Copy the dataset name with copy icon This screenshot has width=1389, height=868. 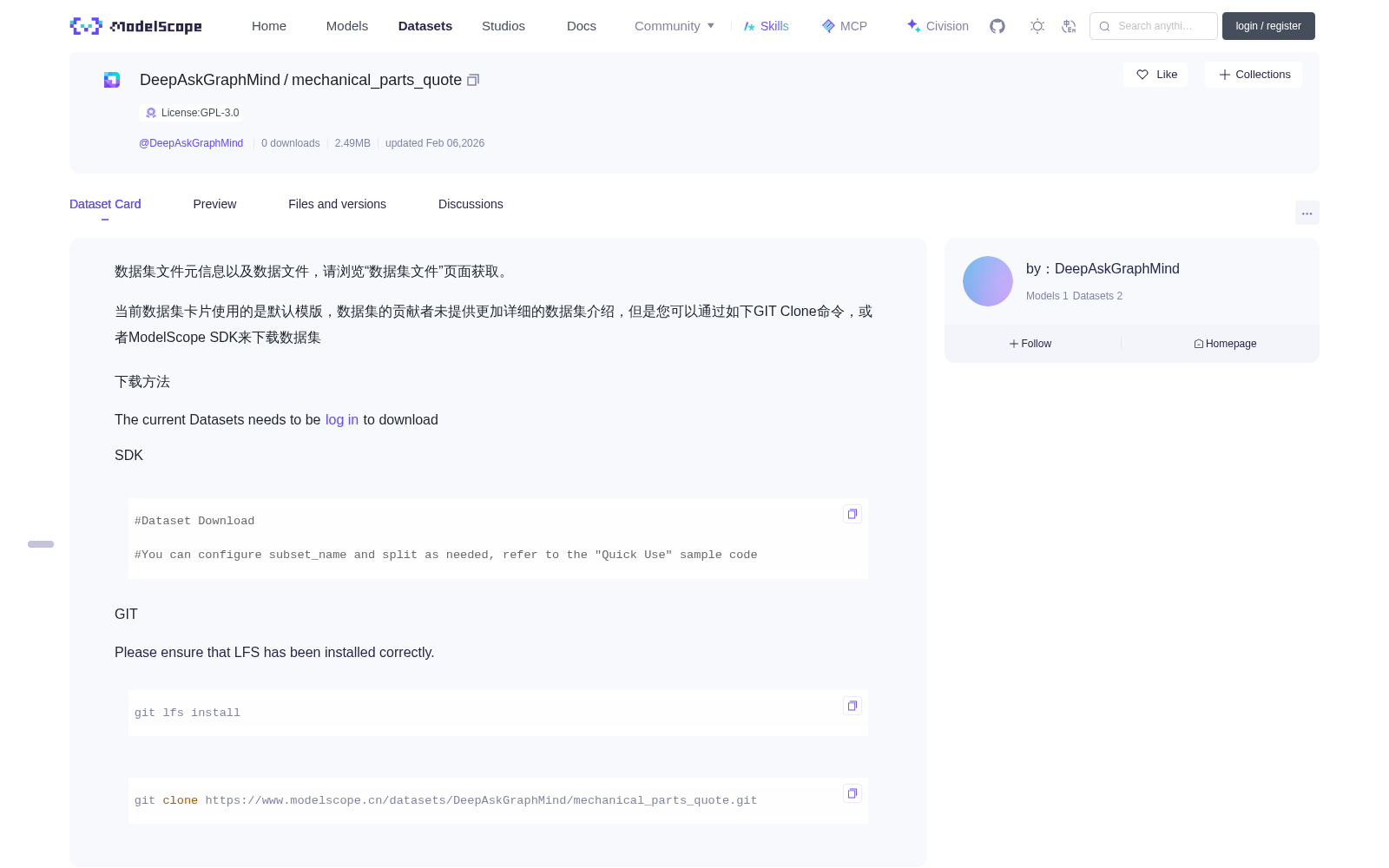(x=473, y=80)
